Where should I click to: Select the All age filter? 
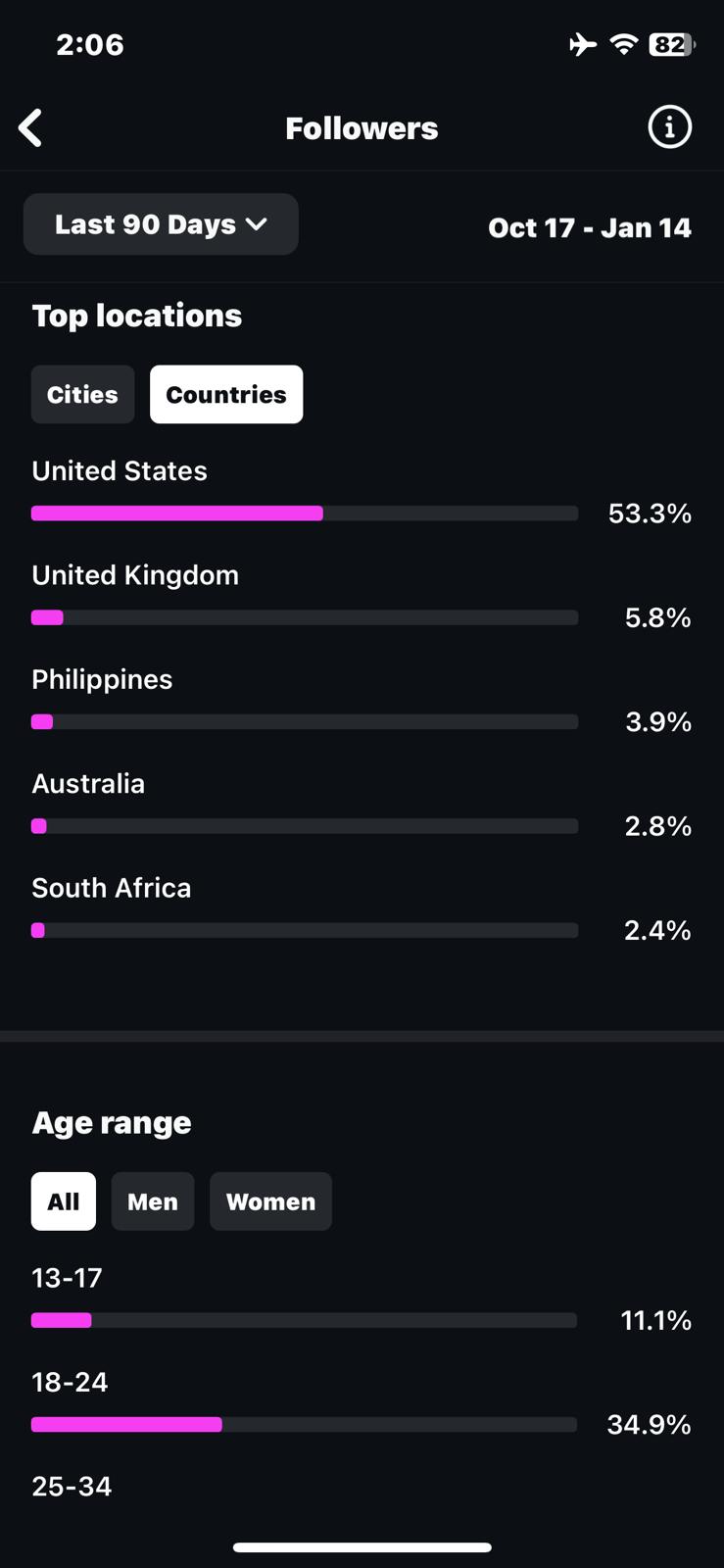click(x=64, y=1201)
